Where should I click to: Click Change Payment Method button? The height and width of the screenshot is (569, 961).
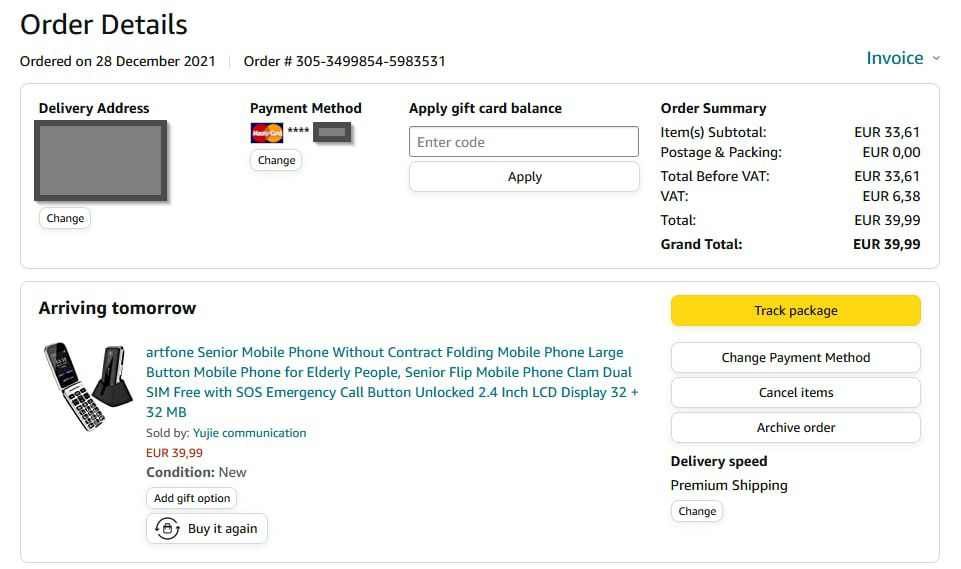[x=795, y=357]
